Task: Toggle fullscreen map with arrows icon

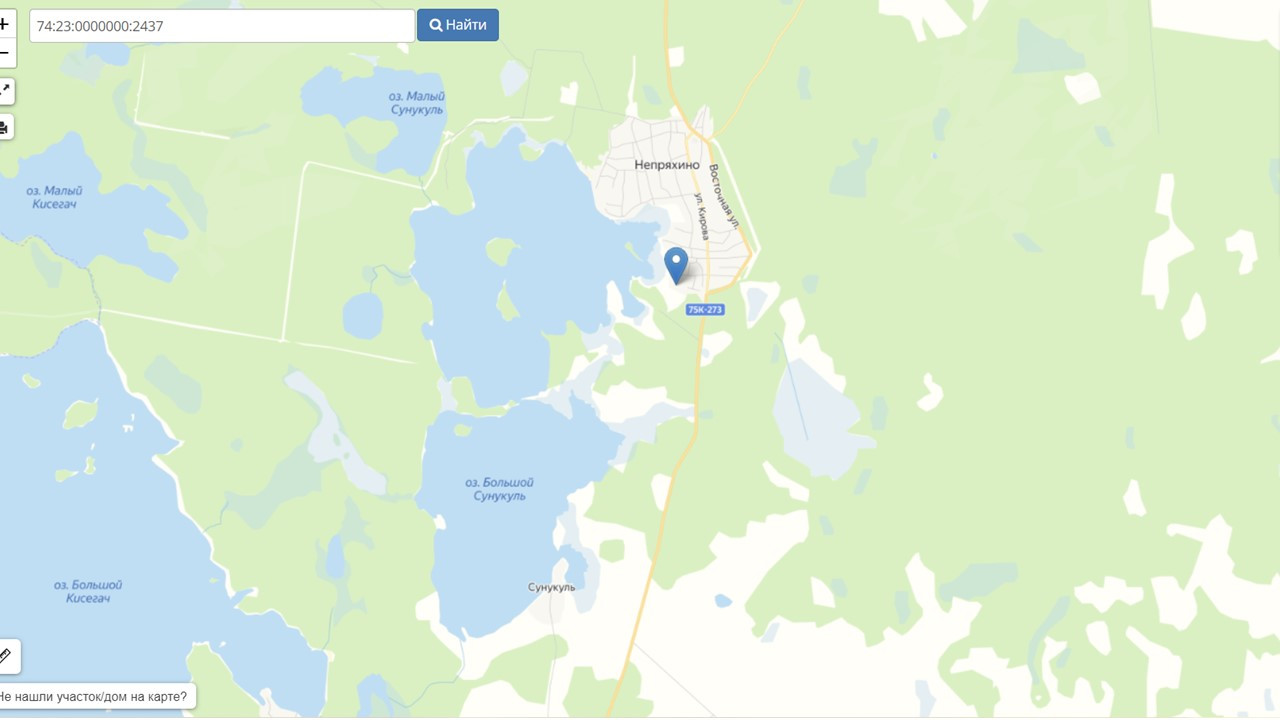Action: (5, 91)
